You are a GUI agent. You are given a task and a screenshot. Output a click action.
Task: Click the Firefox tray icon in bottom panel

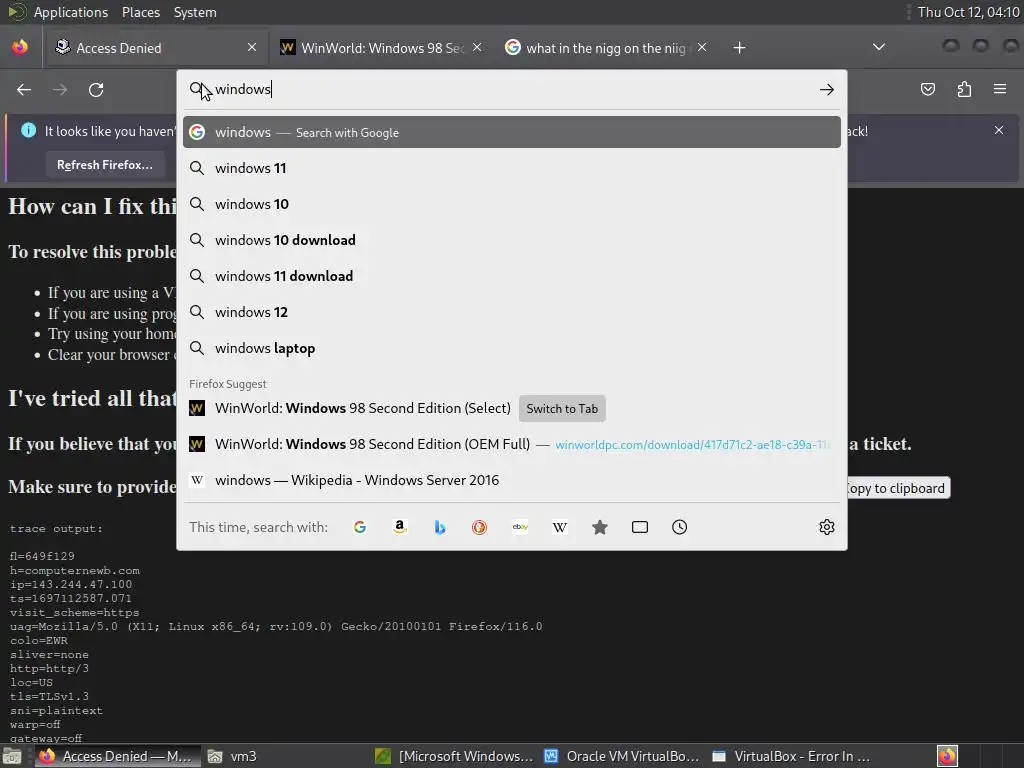(x=947, y=756)
